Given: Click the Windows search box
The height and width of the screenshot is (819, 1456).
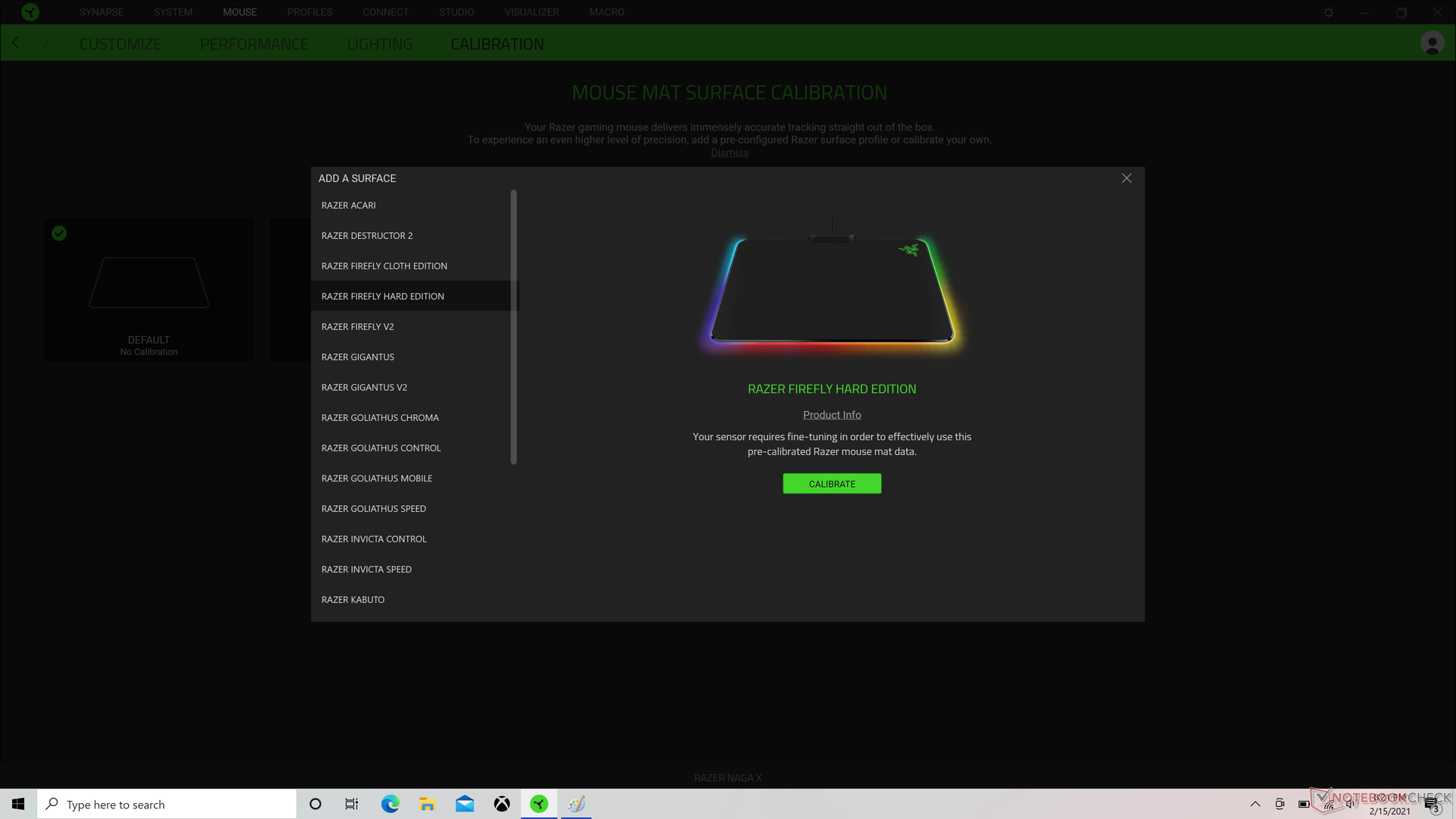Looking at the screenshot, I should click(167, 804).
